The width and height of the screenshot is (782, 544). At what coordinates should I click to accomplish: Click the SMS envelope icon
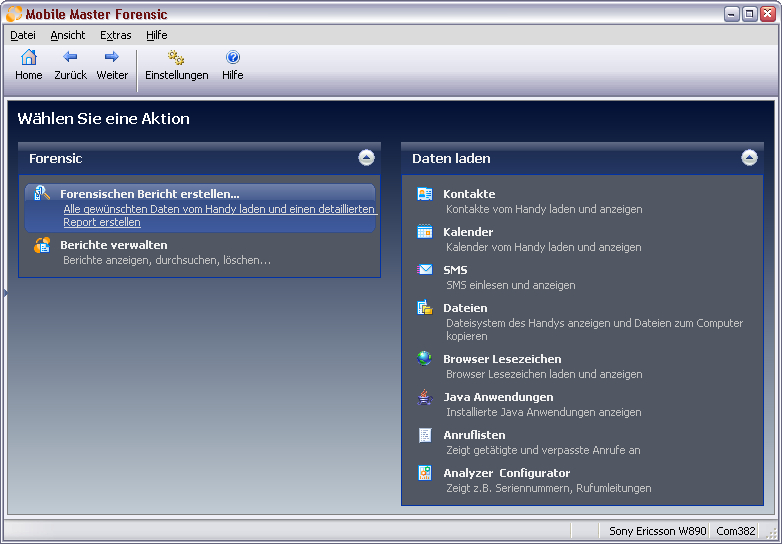pyautogui.click(x=425, y=270)
